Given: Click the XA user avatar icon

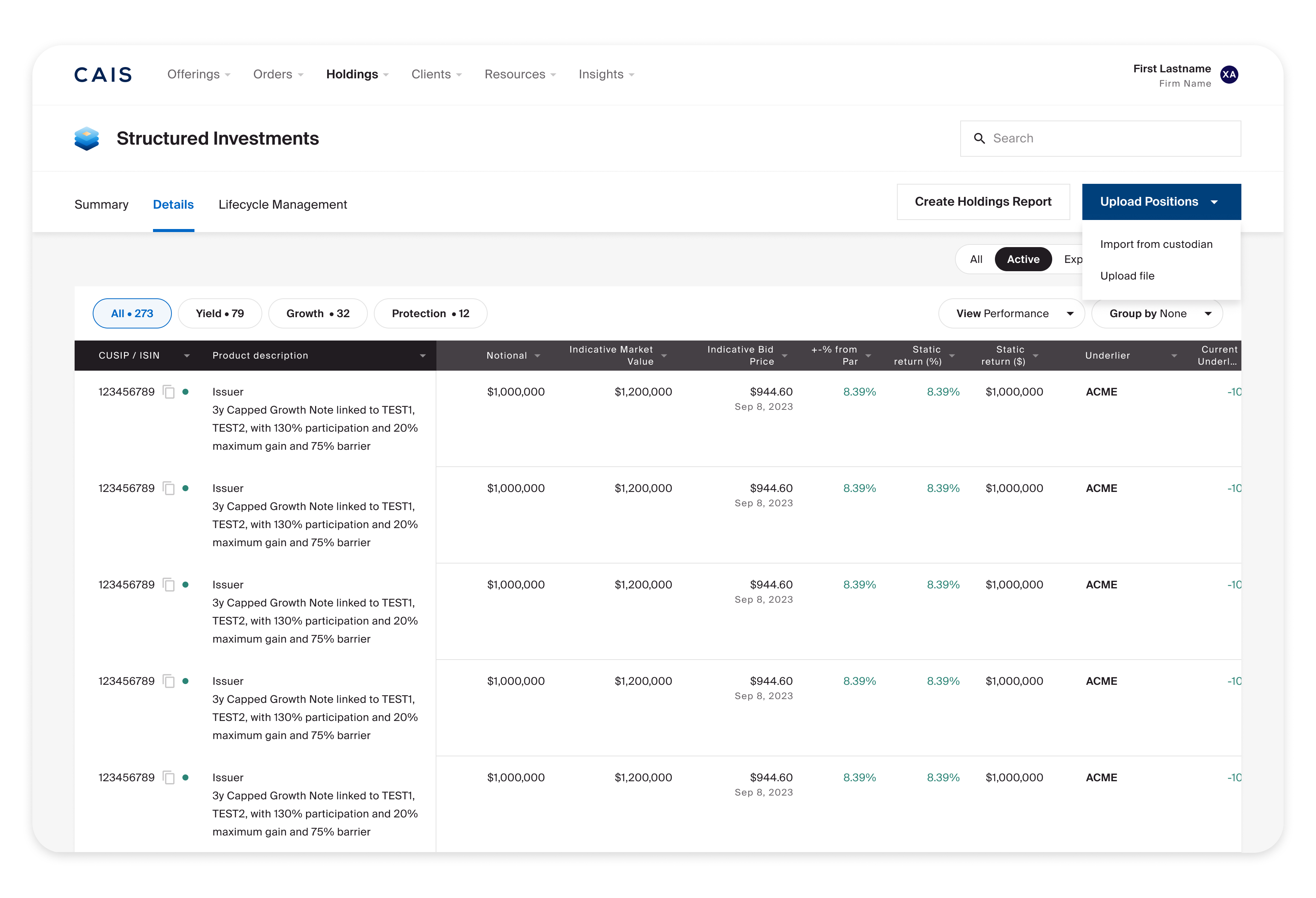Looking at the screenshot, I should point(1229,75).
